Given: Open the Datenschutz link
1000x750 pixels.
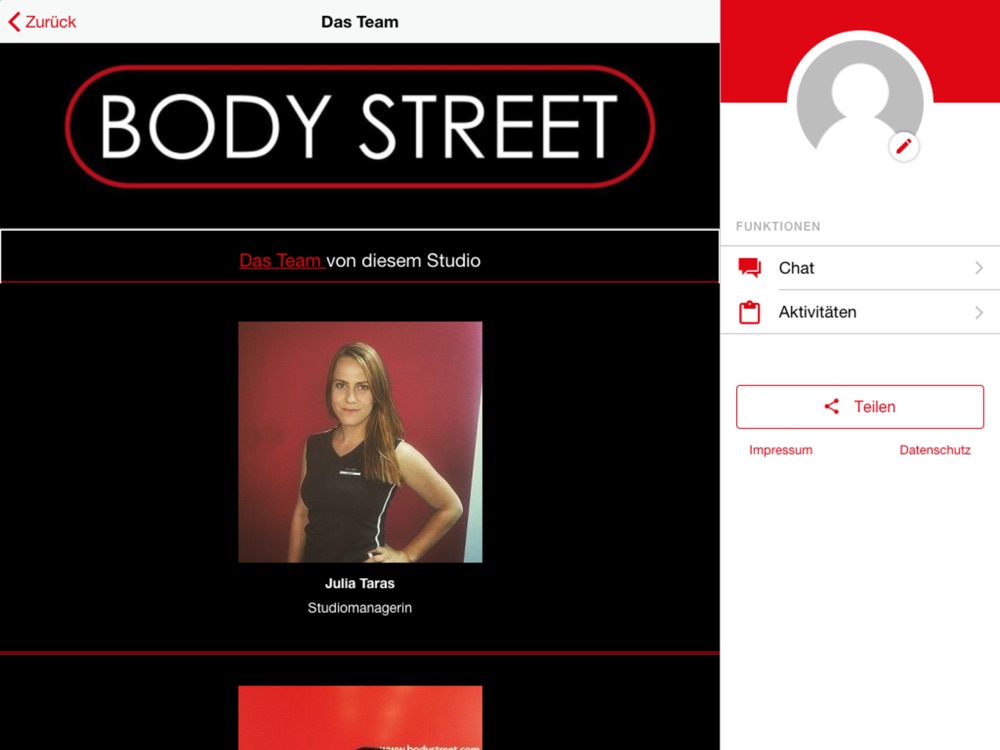Looking at the screenshot, I should click(x=935, y=450).
